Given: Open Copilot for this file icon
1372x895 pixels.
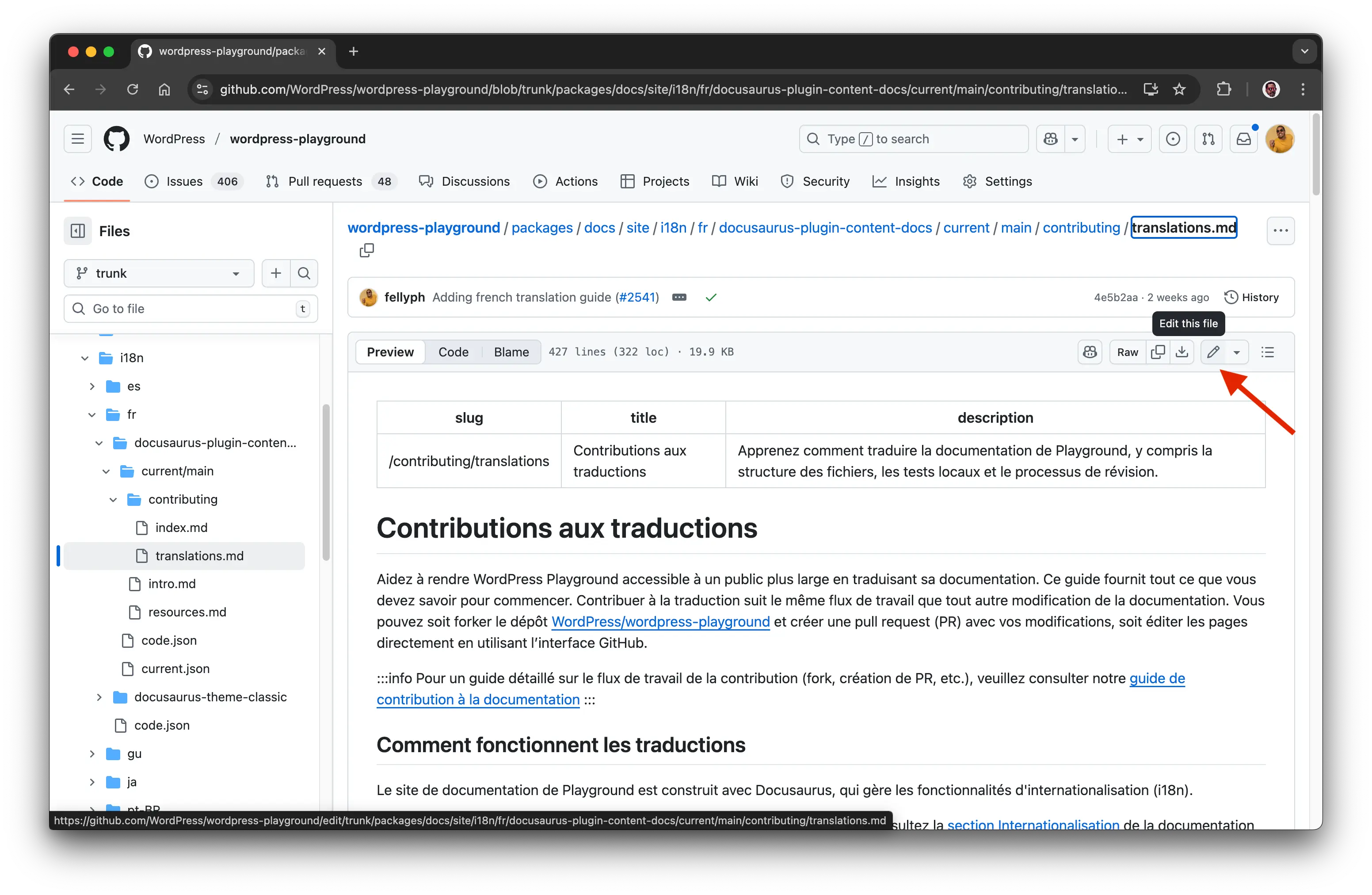Looking at the screenshot, I should (x=1090, y=352).
